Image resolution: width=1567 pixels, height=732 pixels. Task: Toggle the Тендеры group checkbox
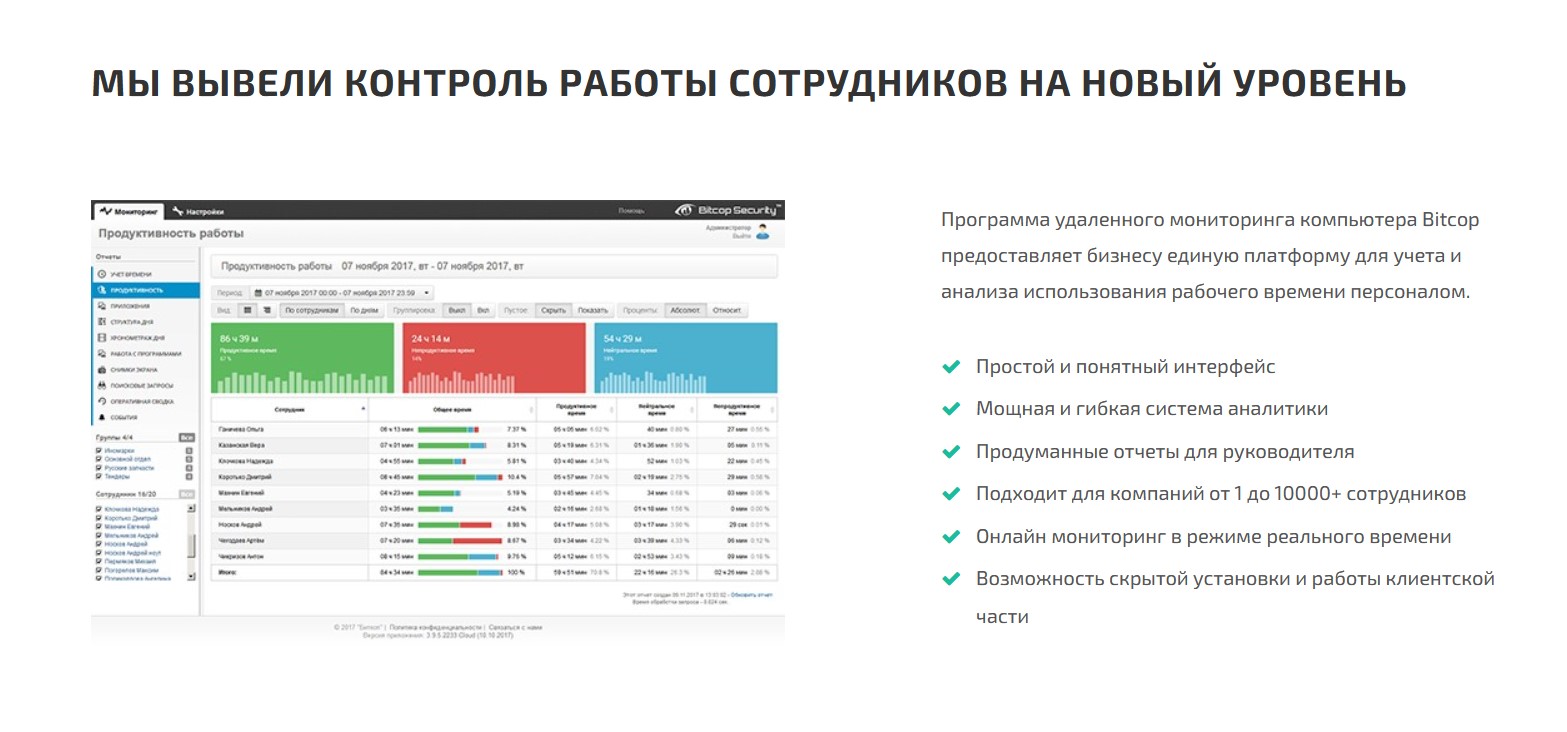(98, 477)
